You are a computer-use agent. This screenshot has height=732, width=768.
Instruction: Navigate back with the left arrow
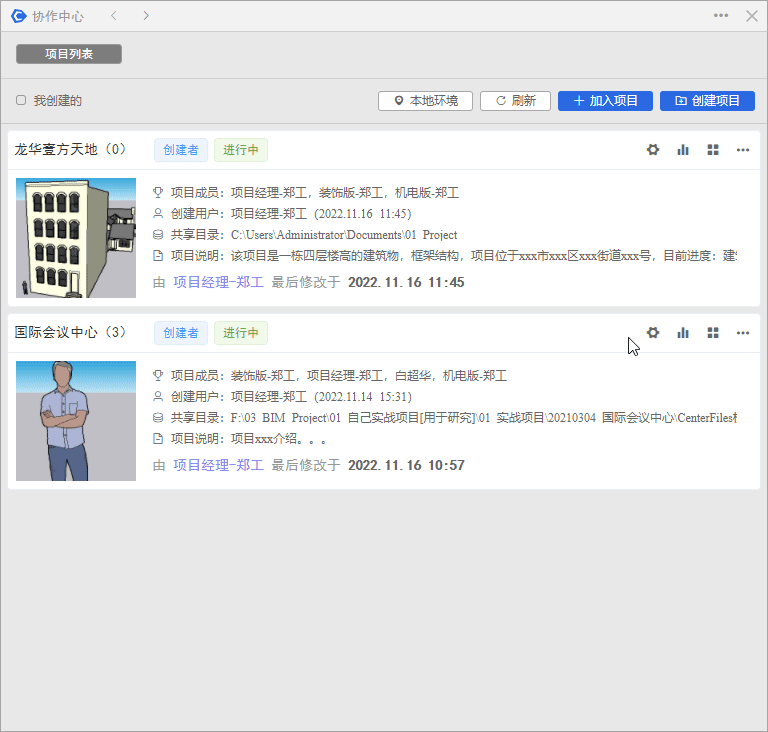pyautogui.click(x=113, y=16)
